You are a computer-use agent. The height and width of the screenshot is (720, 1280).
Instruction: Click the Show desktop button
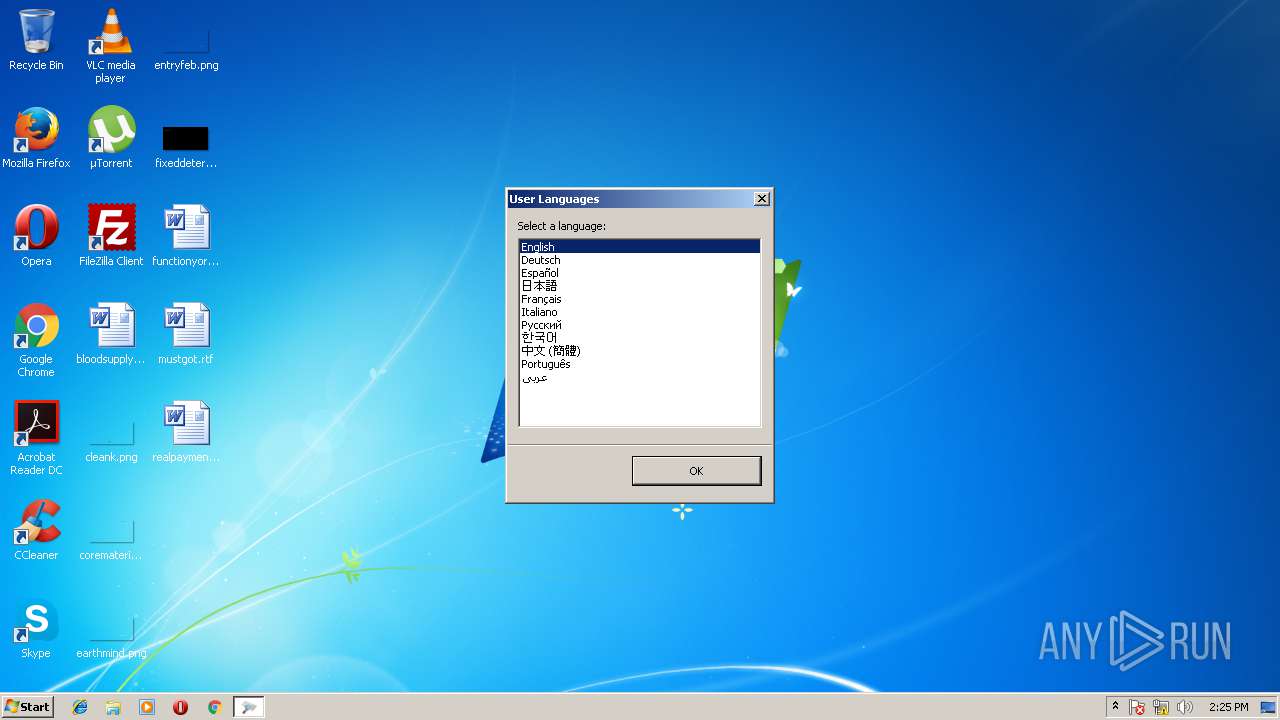coord(1270,707)
